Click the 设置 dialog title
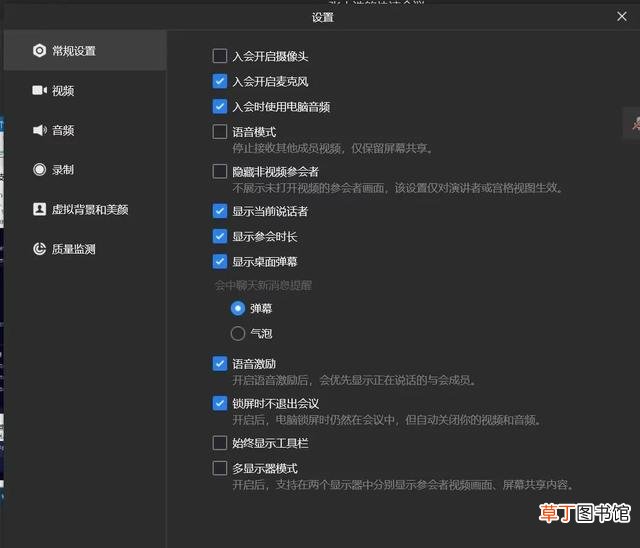The image size is (640, 548). pyautogui.click(x=322, y=18)
